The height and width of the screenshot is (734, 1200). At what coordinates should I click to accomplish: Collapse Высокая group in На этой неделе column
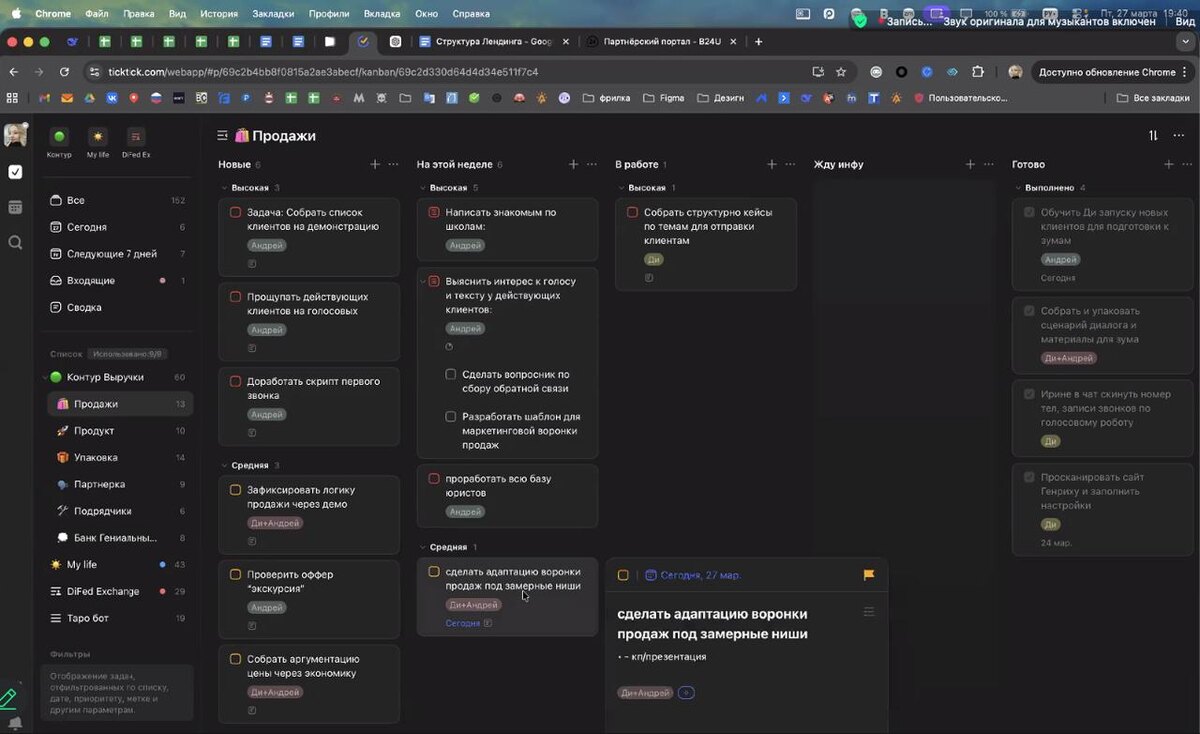coord(422,188)
